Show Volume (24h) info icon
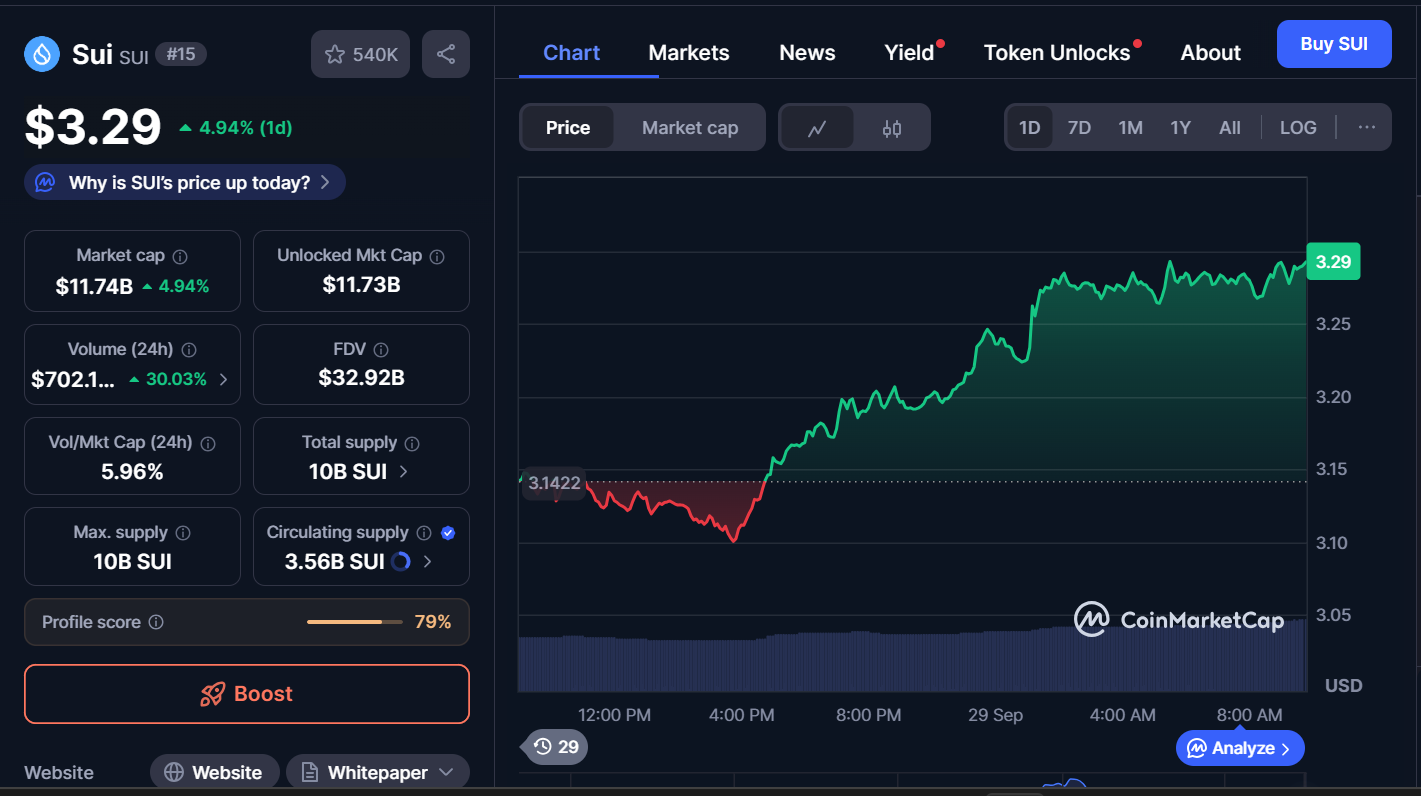The height and width of the screenshot is (796, 1421). coord(189,350)
